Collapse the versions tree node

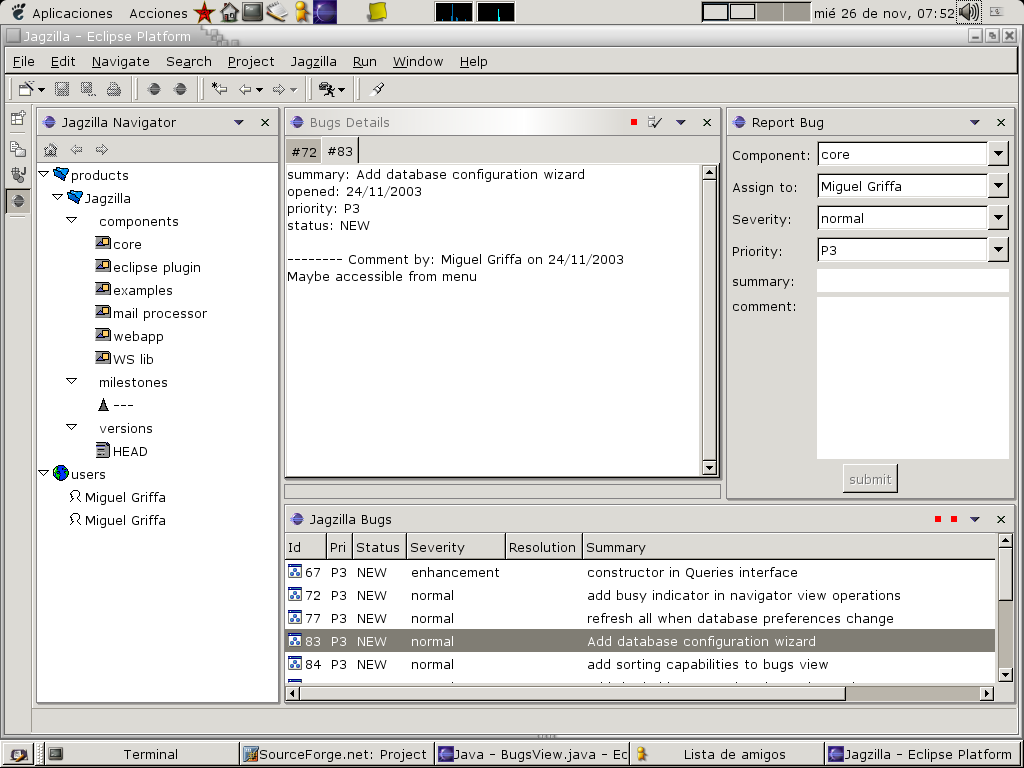(x=72, y=427)
